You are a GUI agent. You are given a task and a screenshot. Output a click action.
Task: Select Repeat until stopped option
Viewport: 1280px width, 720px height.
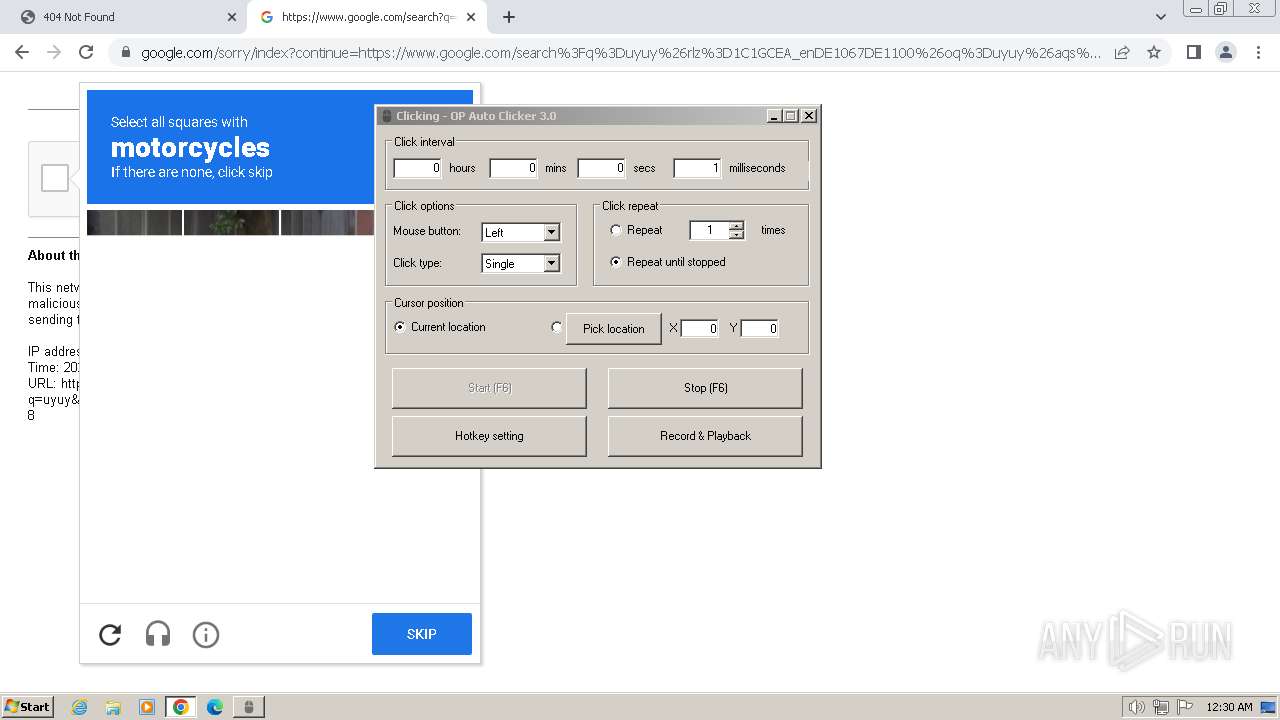click(x=616, y=262)
